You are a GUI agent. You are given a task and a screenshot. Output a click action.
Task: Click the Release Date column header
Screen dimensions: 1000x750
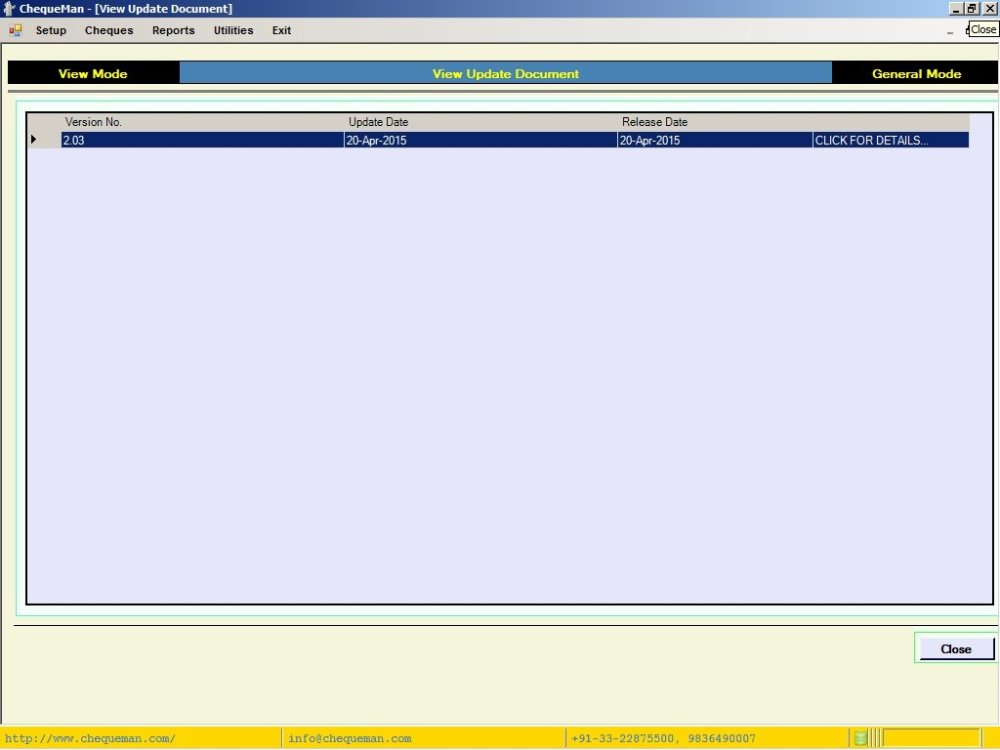click(714, 122)
